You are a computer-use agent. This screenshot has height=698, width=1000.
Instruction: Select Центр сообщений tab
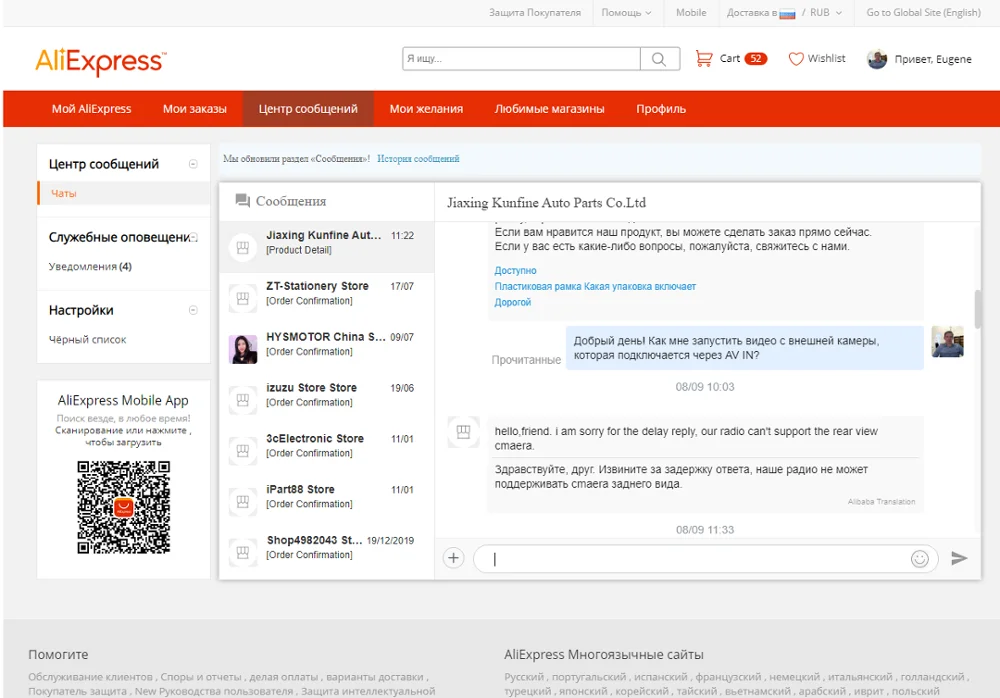308,108
